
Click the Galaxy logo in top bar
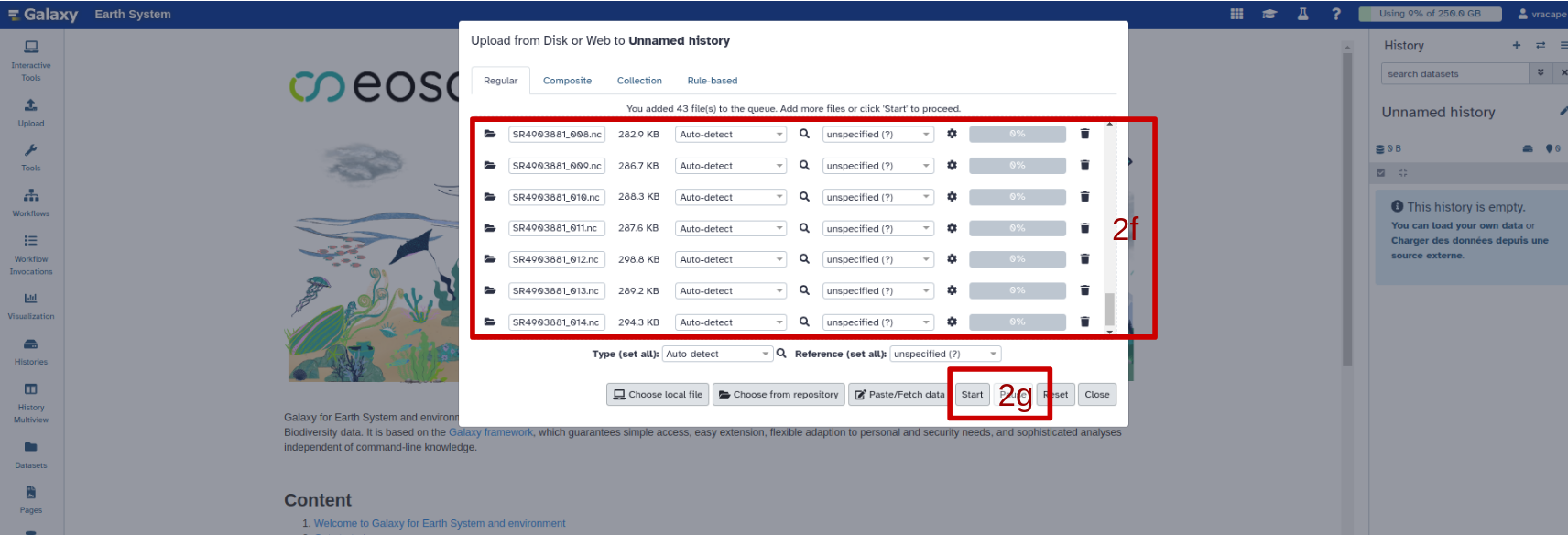43,14
